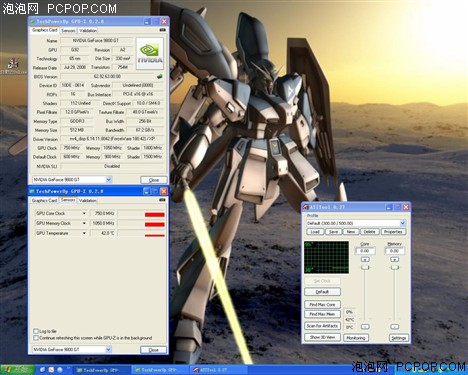Viewport: 468px width, 375px height.
Task: Click Close button in upper GPU-Z window
Action: (x=154, y=180)
